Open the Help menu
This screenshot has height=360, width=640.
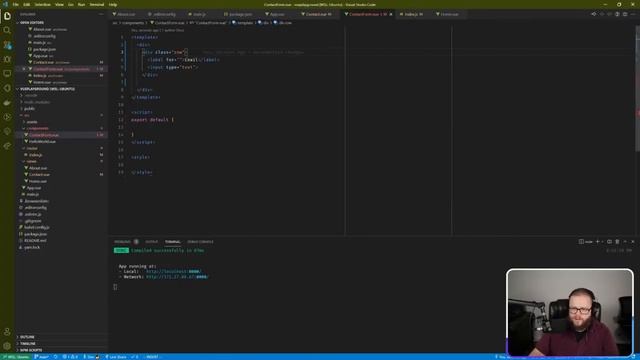(x=113, y=4)
